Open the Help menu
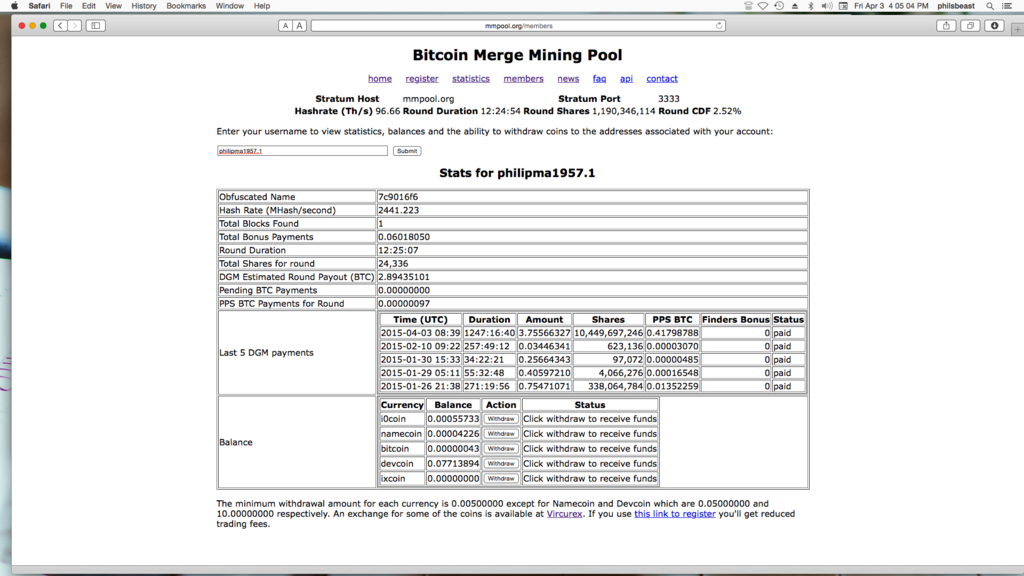 pyautogui.click(x=262, y=6)
